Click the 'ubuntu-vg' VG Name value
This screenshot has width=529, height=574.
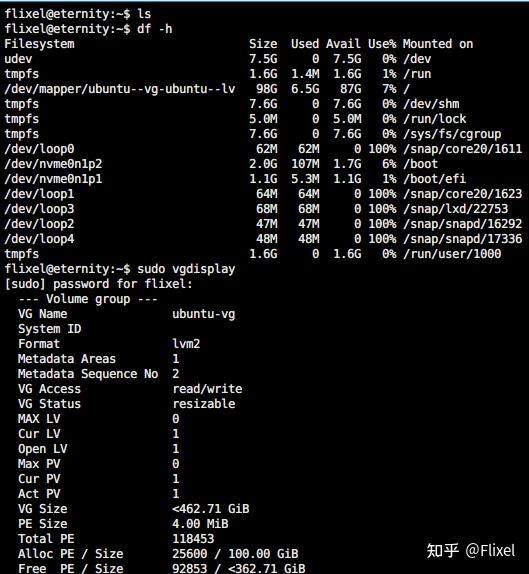[x=204, y=314]
